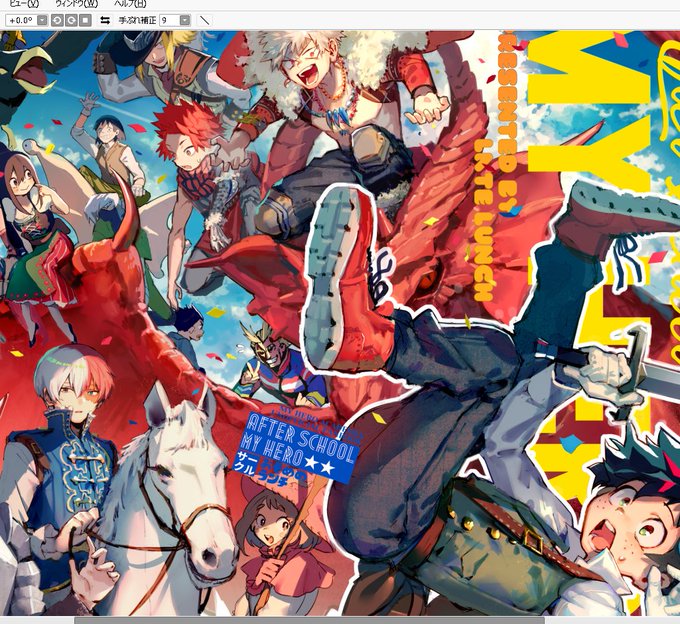Open the ビュー(V) menu

coord(23,4)
